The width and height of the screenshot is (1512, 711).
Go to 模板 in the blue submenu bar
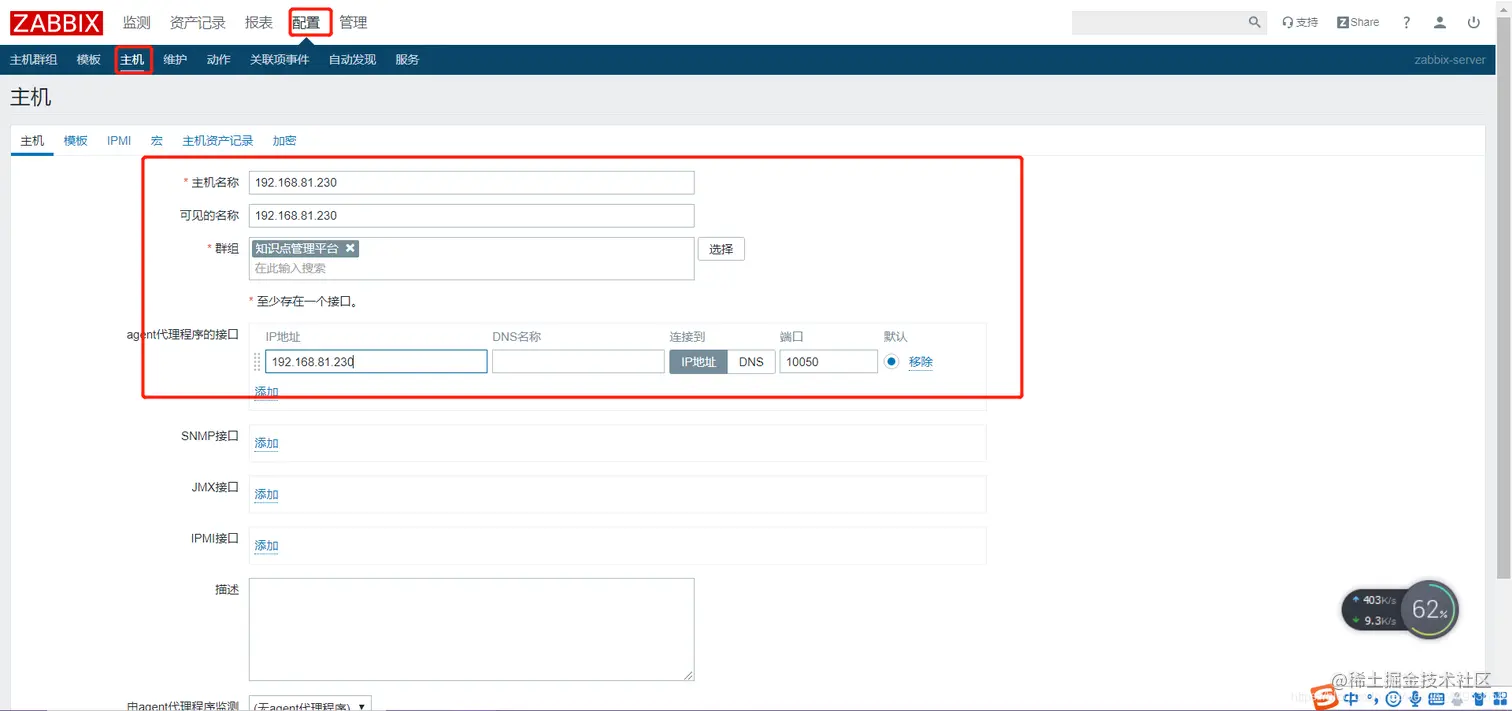pos(89,60)
